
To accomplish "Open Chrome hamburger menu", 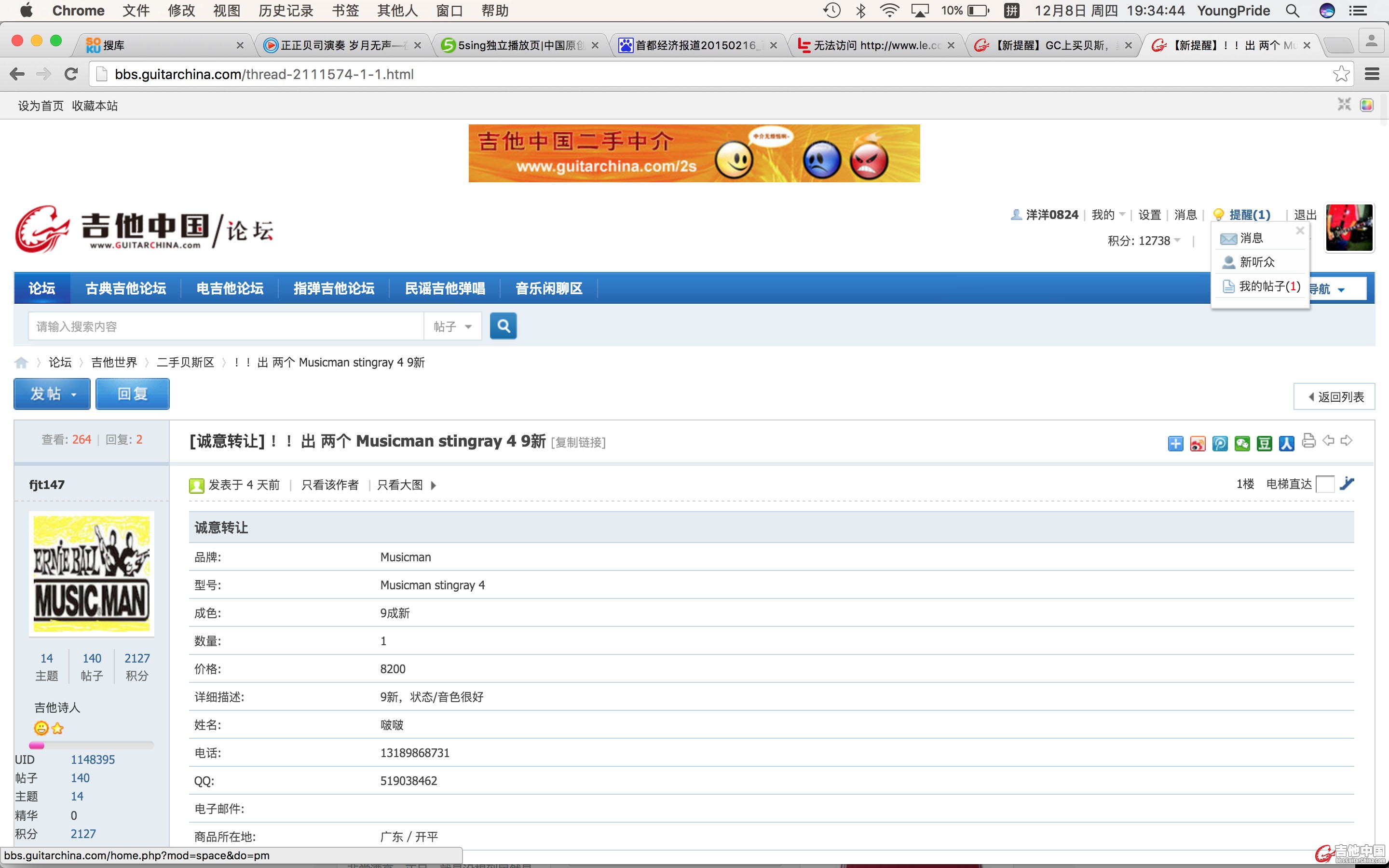I will click(x=1372, y=74).
